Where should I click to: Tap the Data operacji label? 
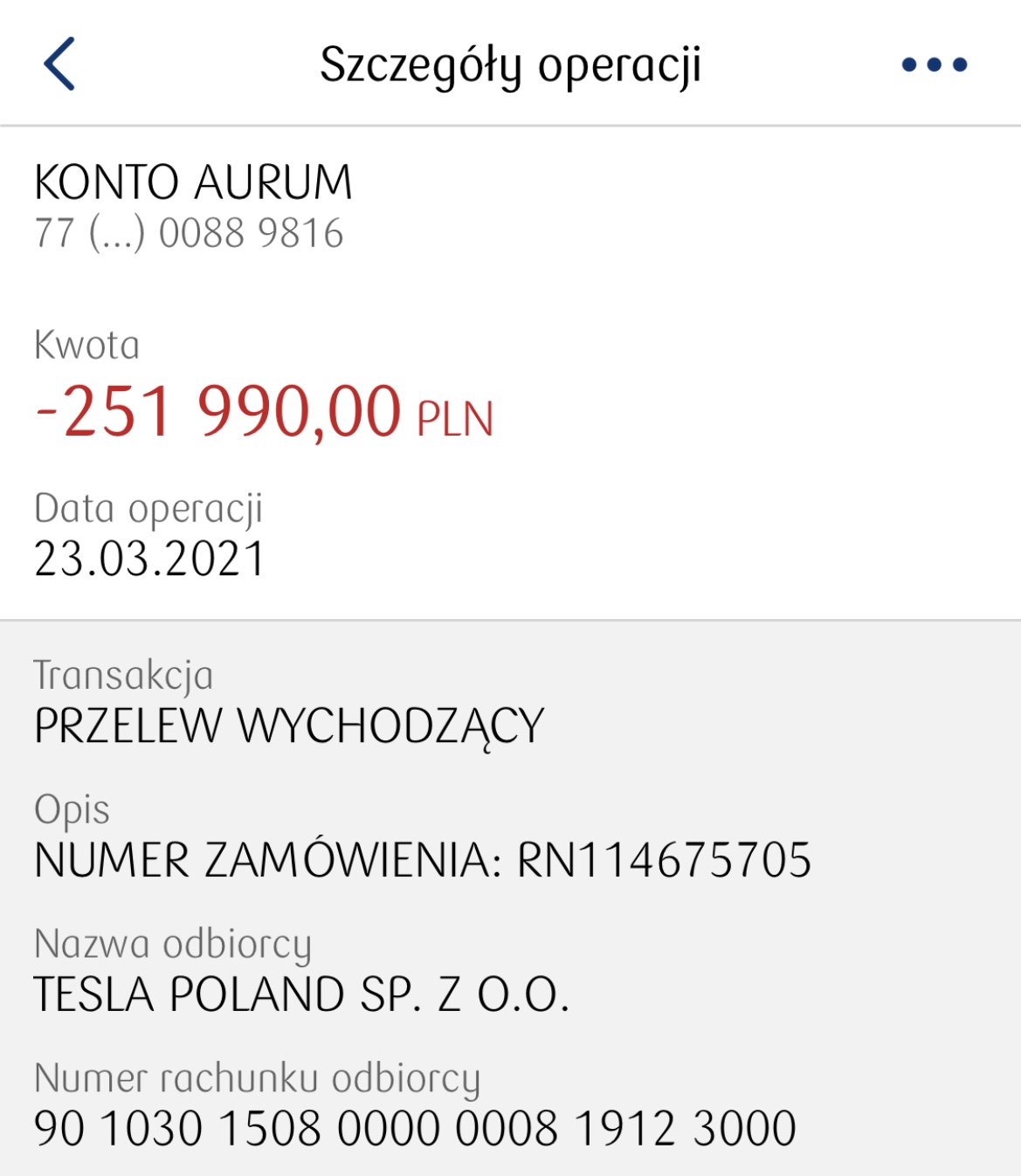pos(148,509)
